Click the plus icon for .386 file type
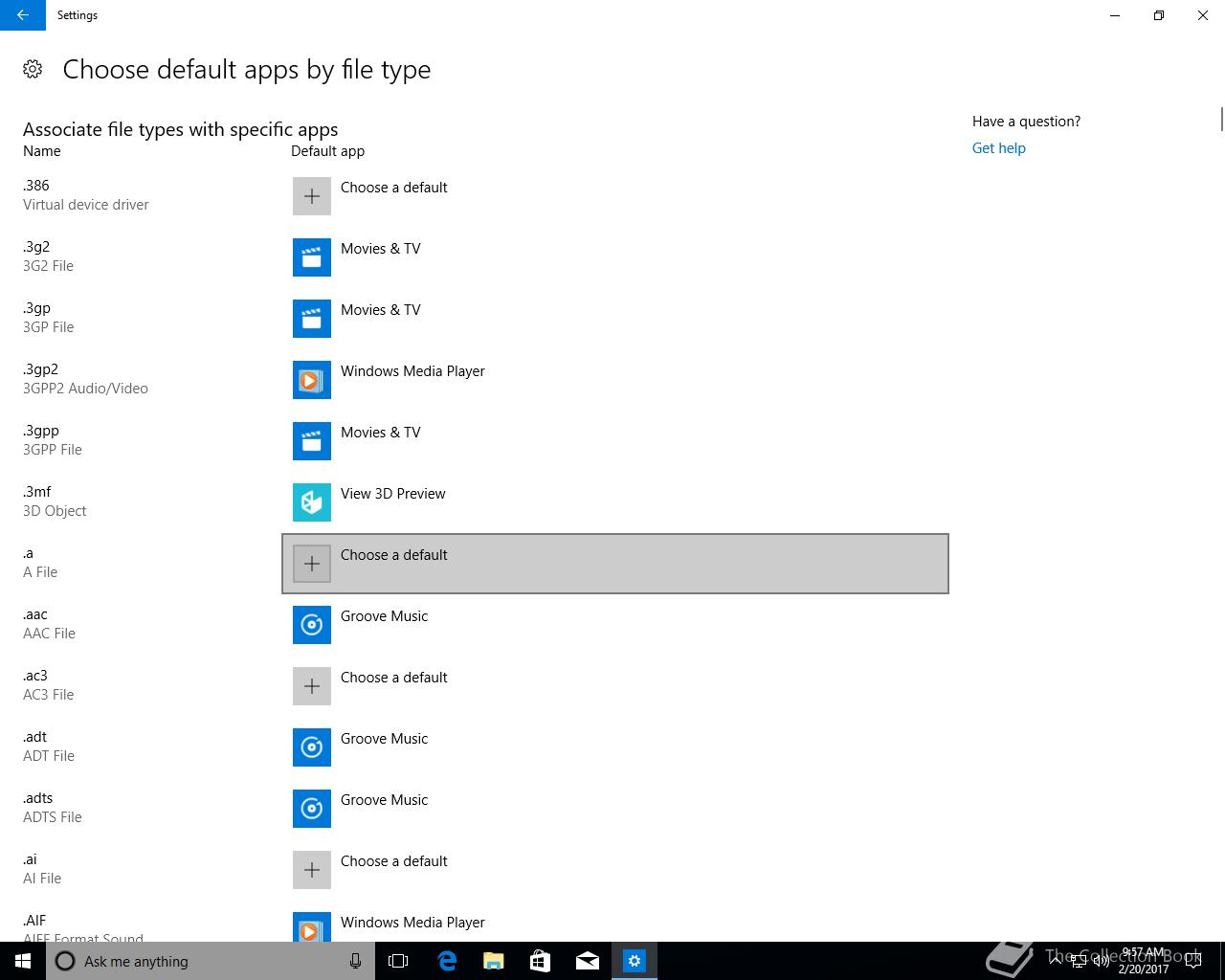This screenshot has height=980, width=1225. click(x=312, y=196)
